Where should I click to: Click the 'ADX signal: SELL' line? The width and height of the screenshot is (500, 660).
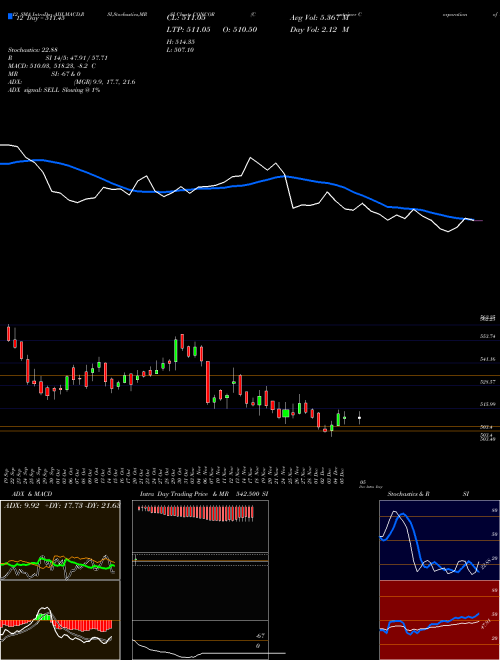click(x=54, y=90)
